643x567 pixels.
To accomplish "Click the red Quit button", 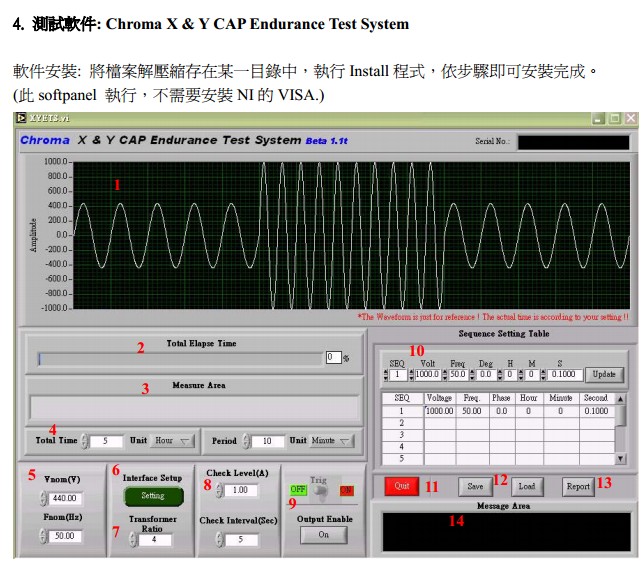I will point(401,486).
